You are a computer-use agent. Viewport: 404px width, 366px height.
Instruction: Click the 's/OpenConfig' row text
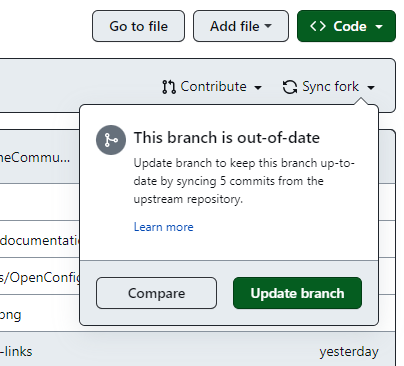pyautogui.click(x=40, y=277)
